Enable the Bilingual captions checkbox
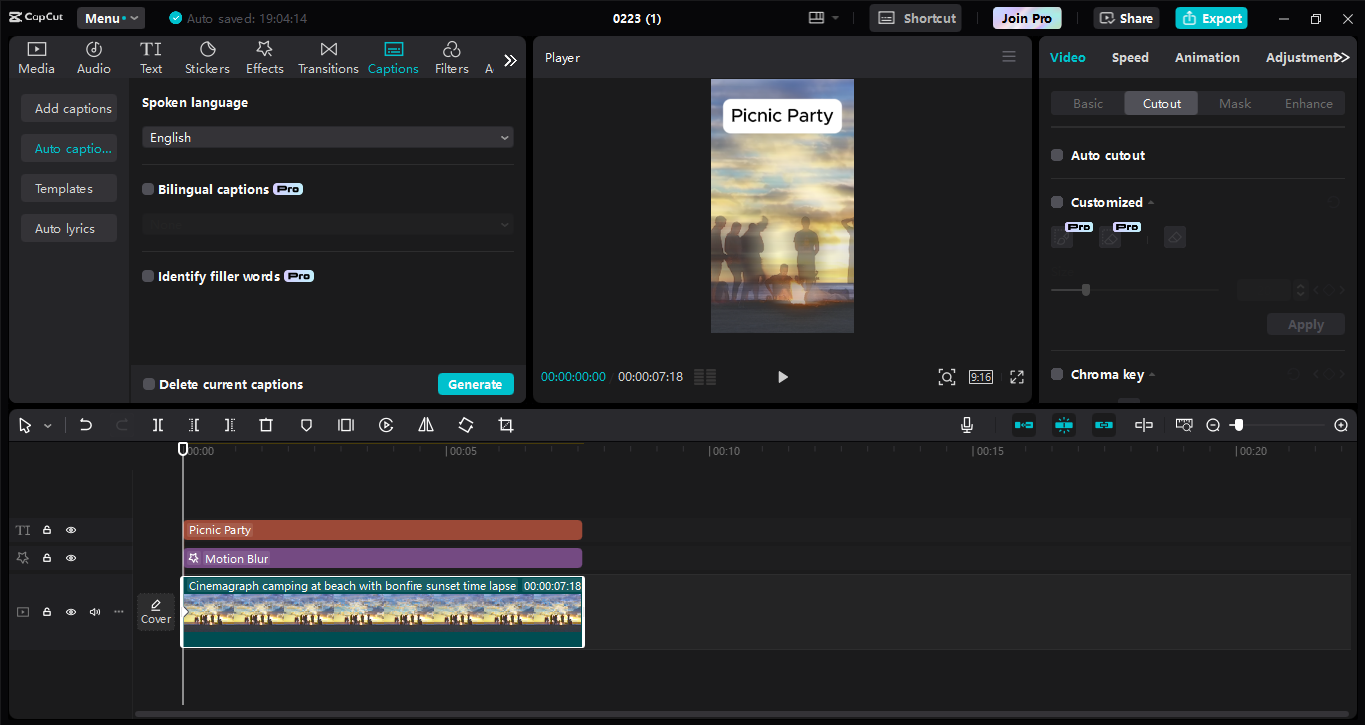1365x725 pixels. (x=148, y=189)
